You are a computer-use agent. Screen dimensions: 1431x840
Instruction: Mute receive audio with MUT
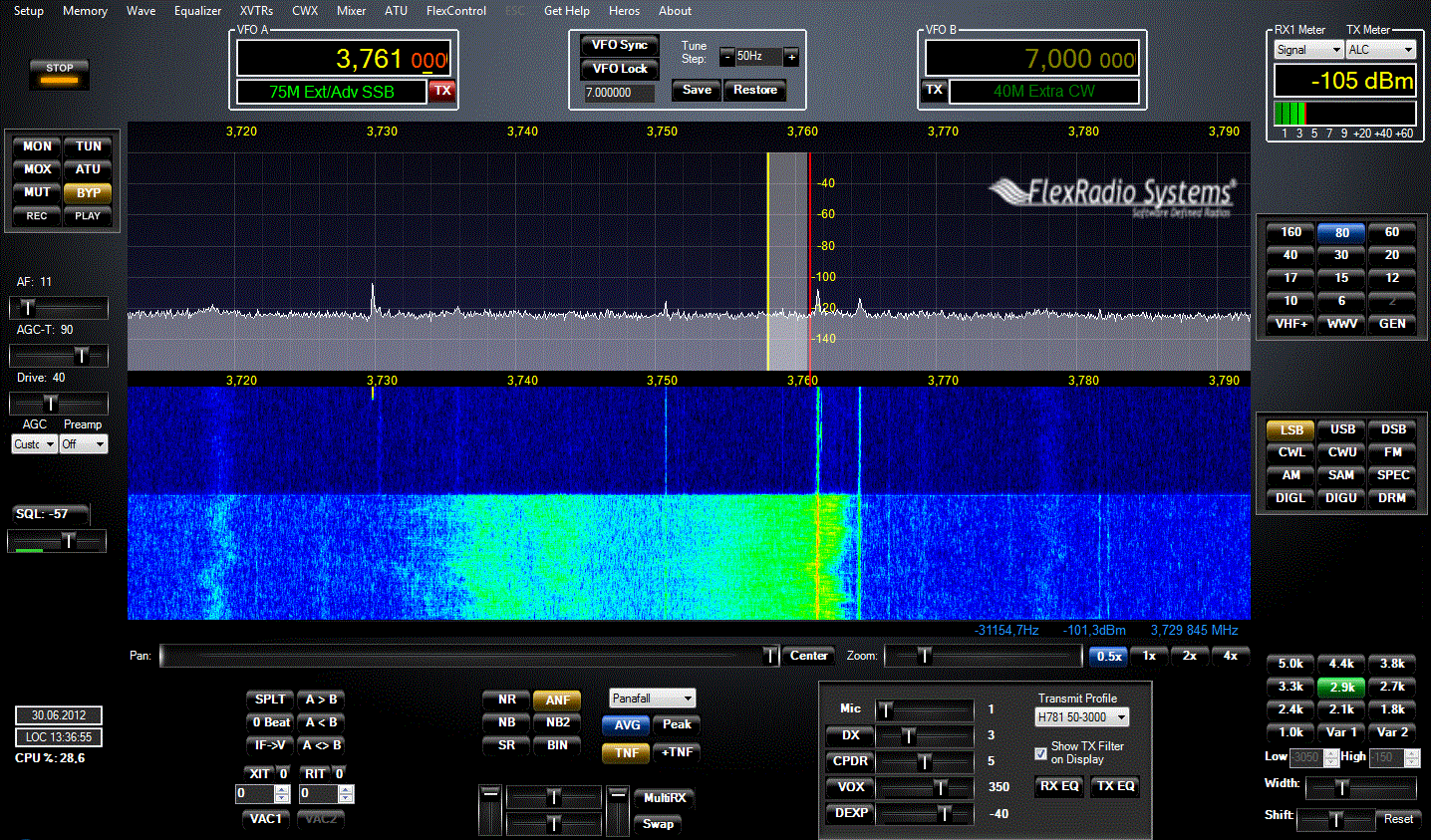click(36, 192)
